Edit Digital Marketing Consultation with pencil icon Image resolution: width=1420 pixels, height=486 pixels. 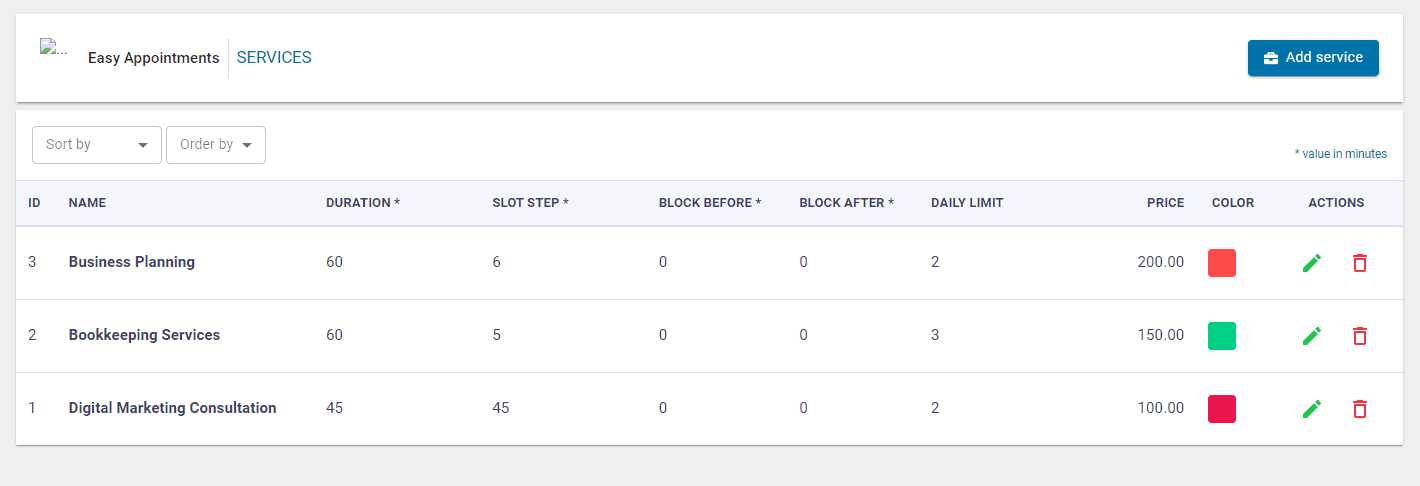coord(1312,409)
